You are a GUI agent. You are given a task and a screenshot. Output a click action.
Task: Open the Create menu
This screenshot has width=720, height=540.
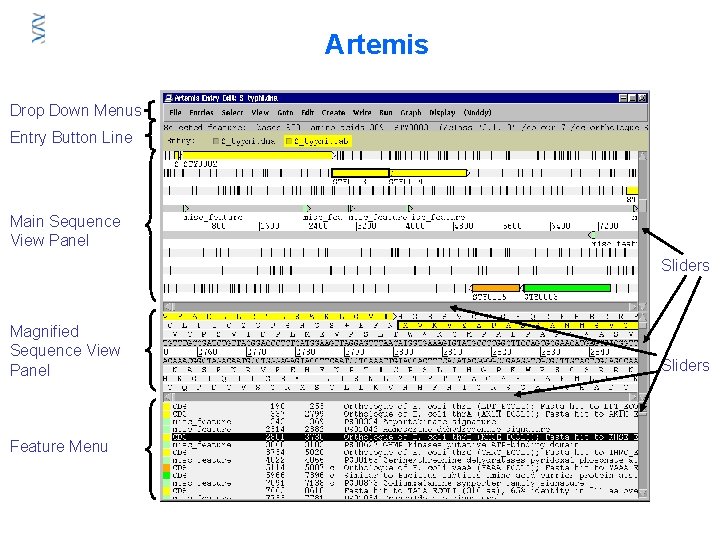tap(333, 112)
